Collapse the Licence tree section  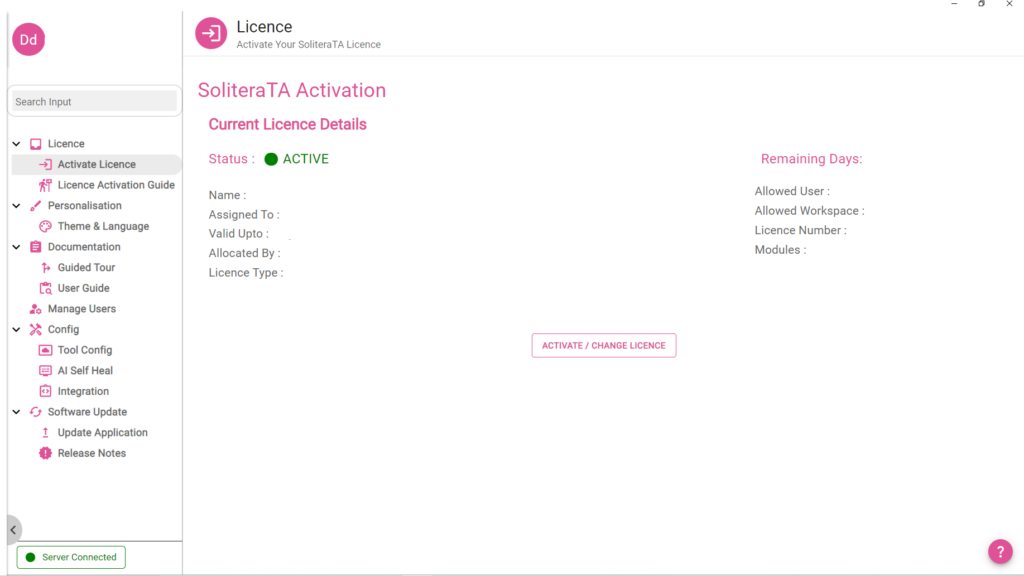[x=16, y=144]
